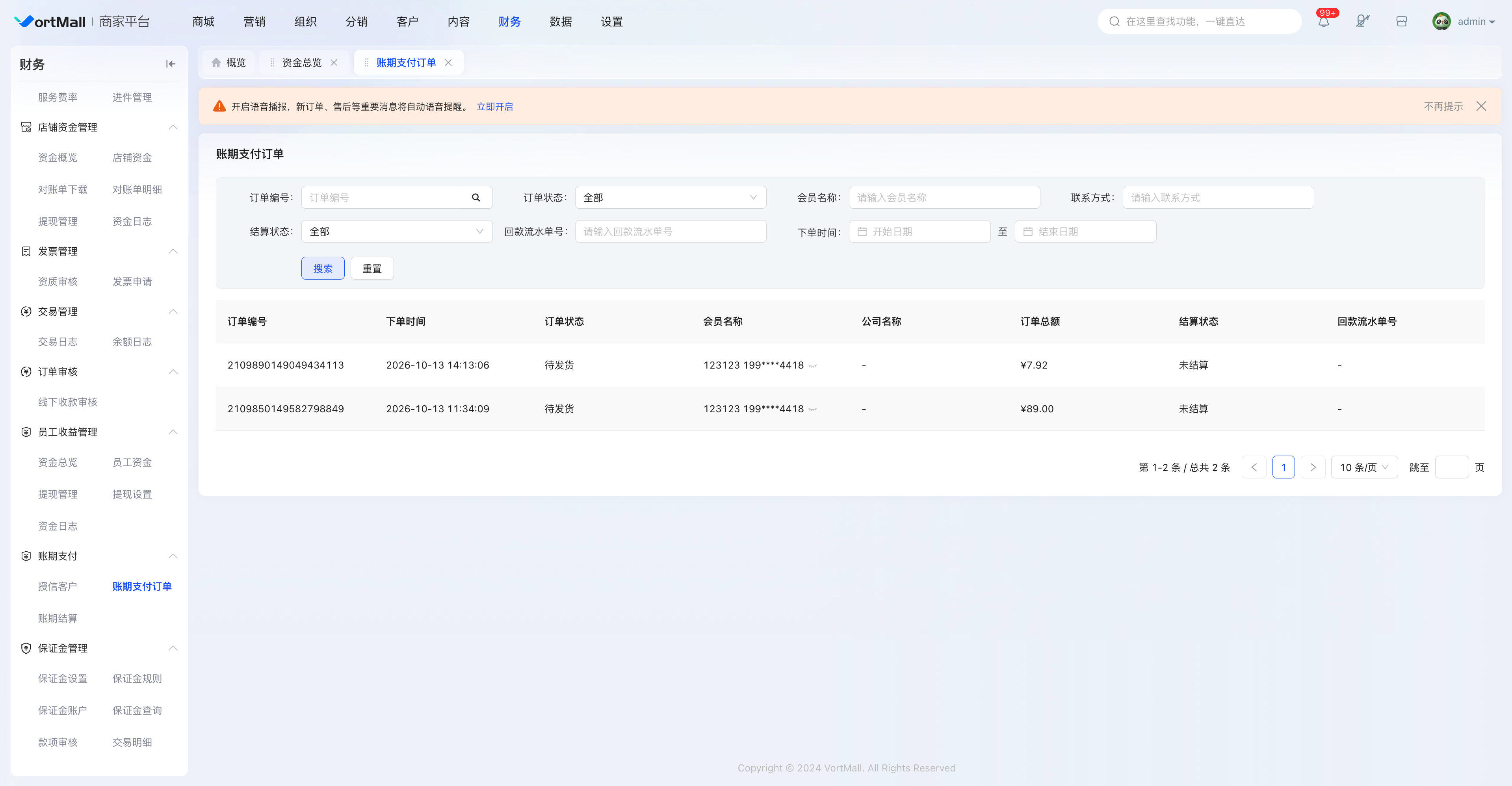Focus the 回款流水单号 input field

click(670, 232)
